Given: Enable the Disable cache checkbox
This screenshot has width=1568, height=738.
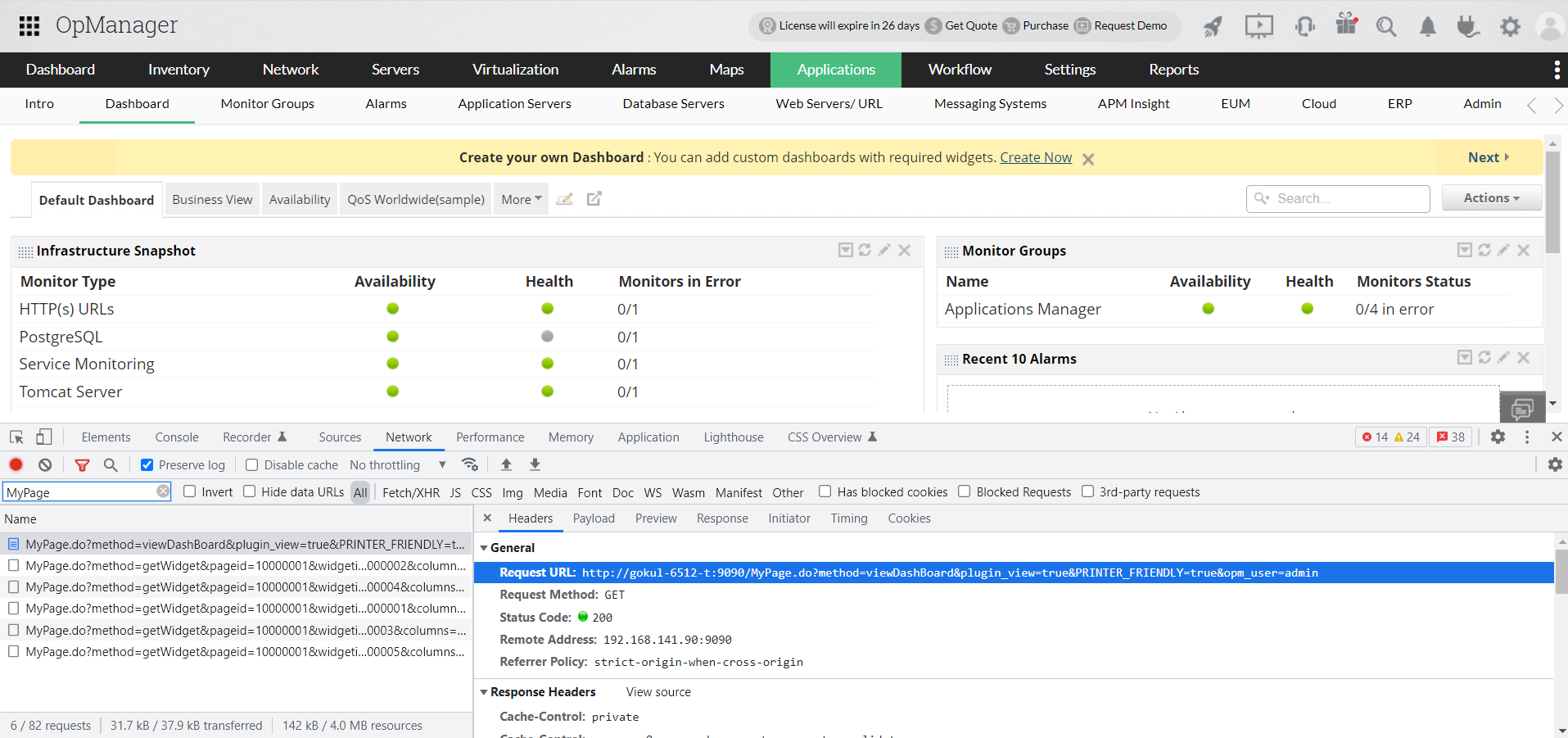Looking at the screenshot, I should (252, 465).
